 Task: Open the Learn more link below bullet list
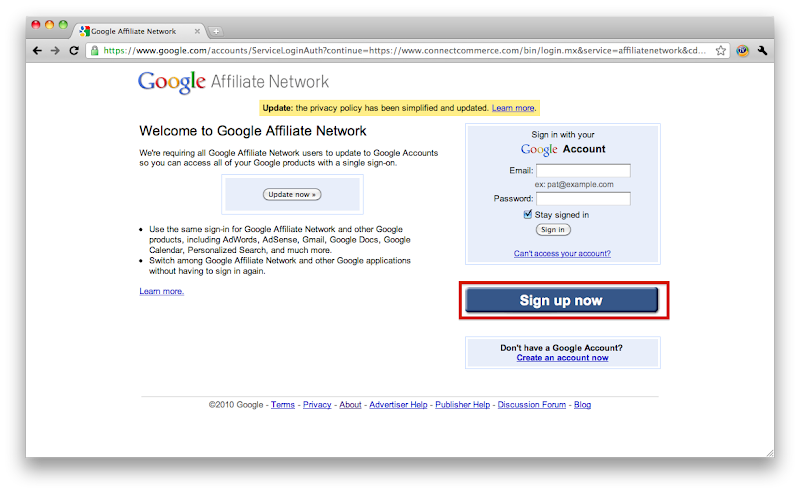[x=161, y=291]
